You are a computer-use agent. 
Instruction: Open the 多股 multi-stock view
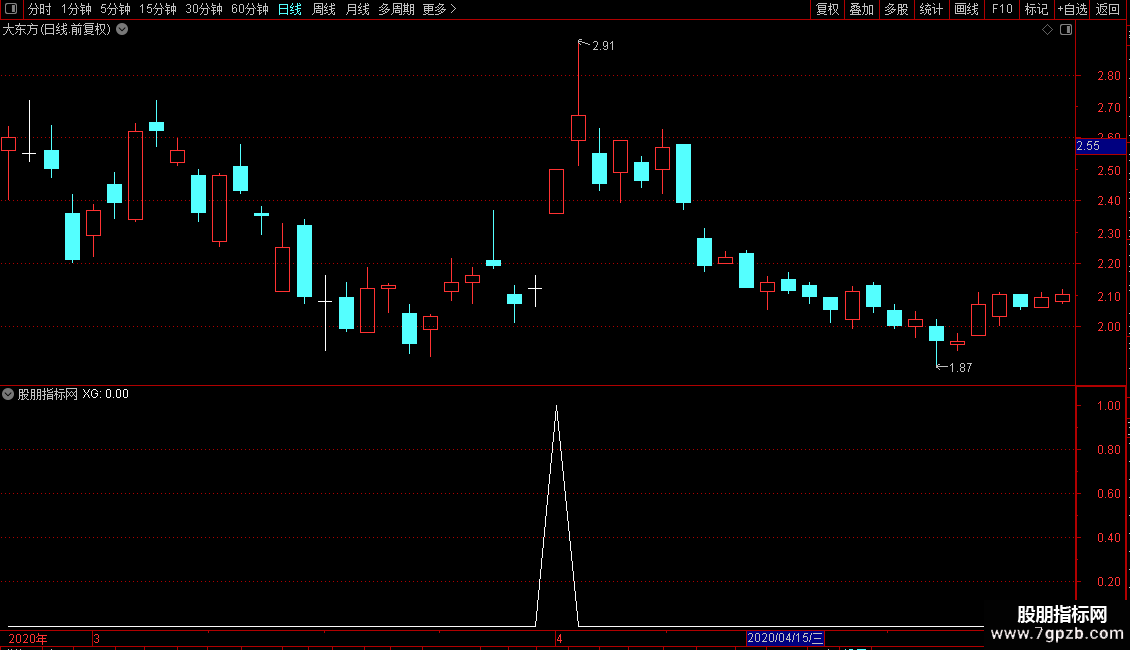pyautogui.click(x=896, y=9)
